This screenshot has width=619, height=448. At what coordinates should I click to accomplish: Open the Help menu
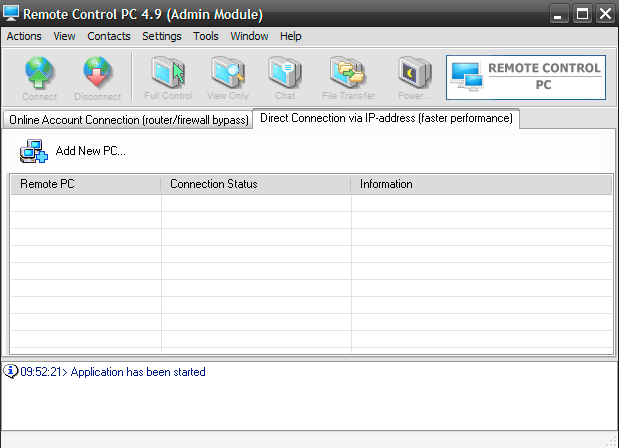(x=291, y=36)
